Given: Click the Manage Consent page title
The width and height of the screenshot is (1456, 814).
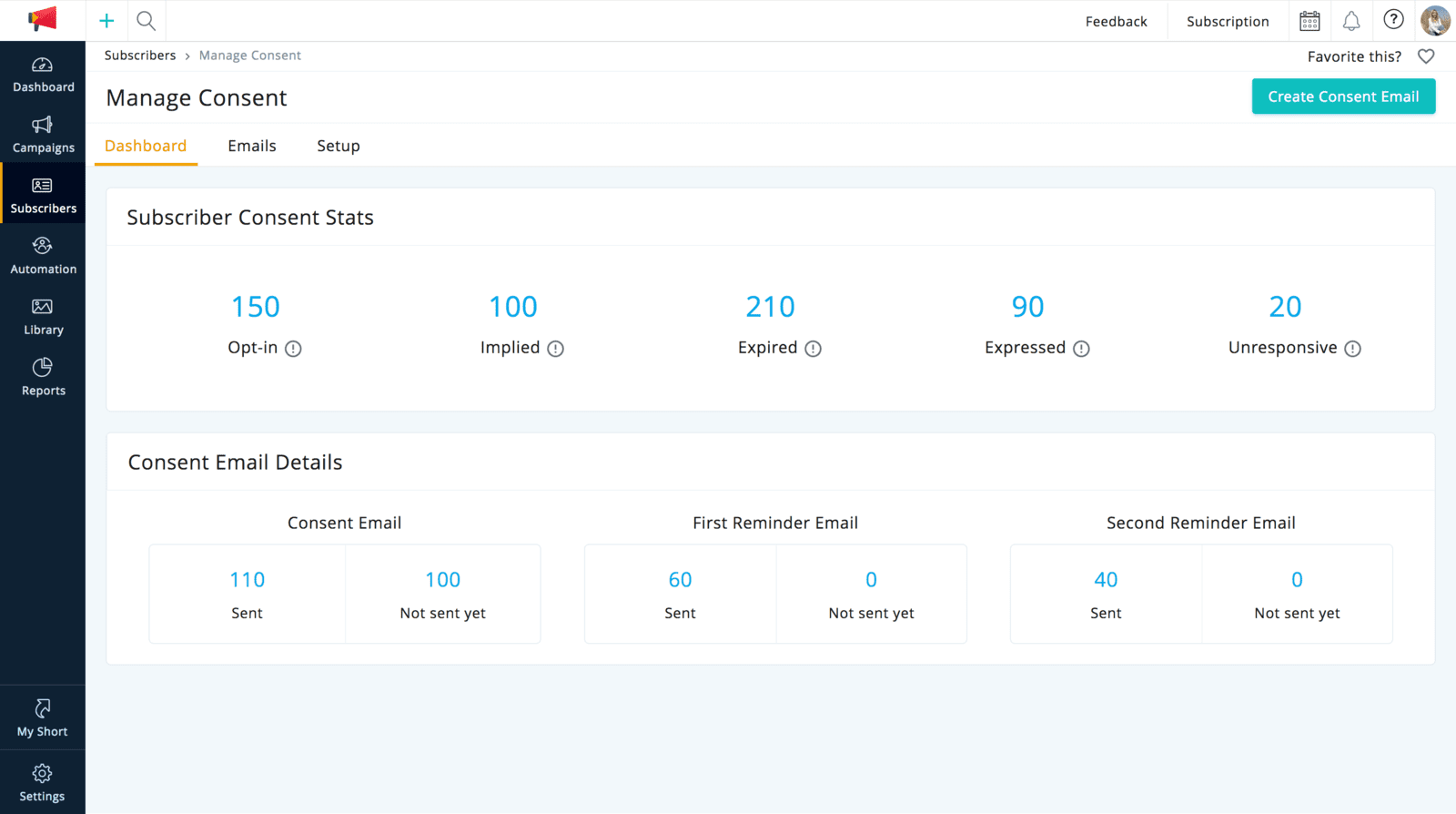Looking at the screenshot, I should [x=197, y=97].
